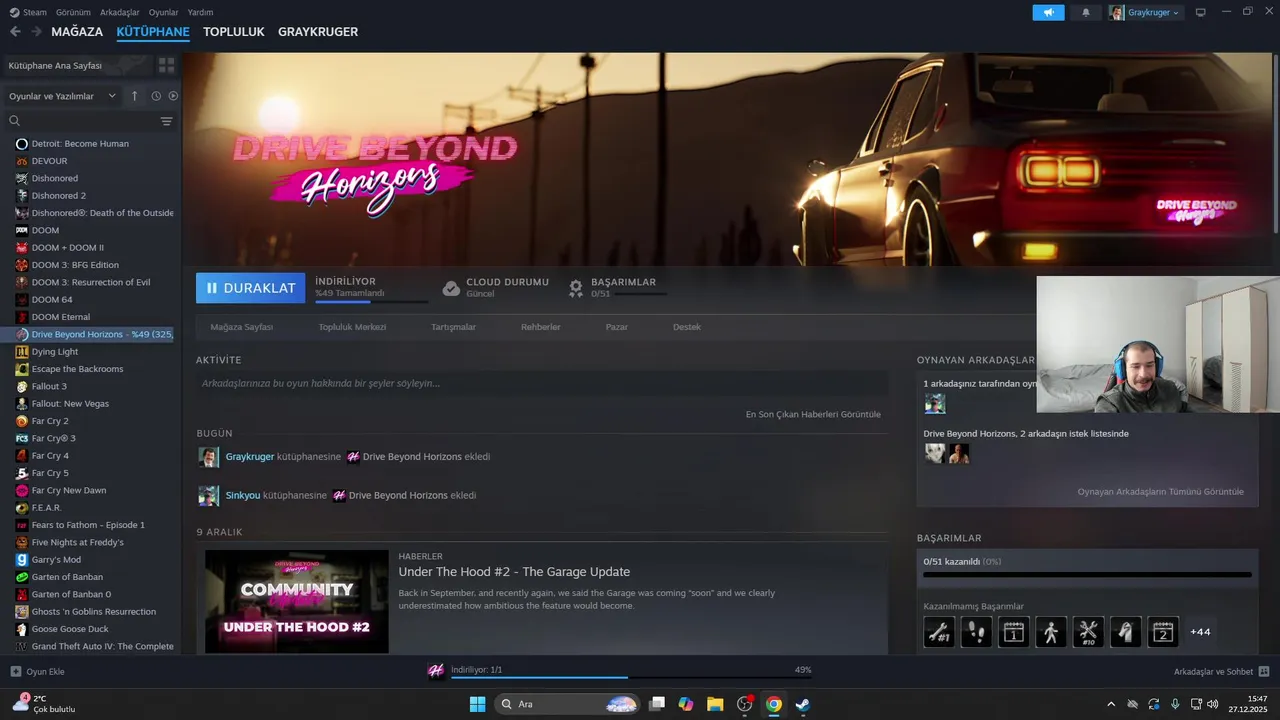Open the Graykruger account dropdown
Image resolution: width=1280 pixels, height=720 pixels.
(x=1145, y=12)
